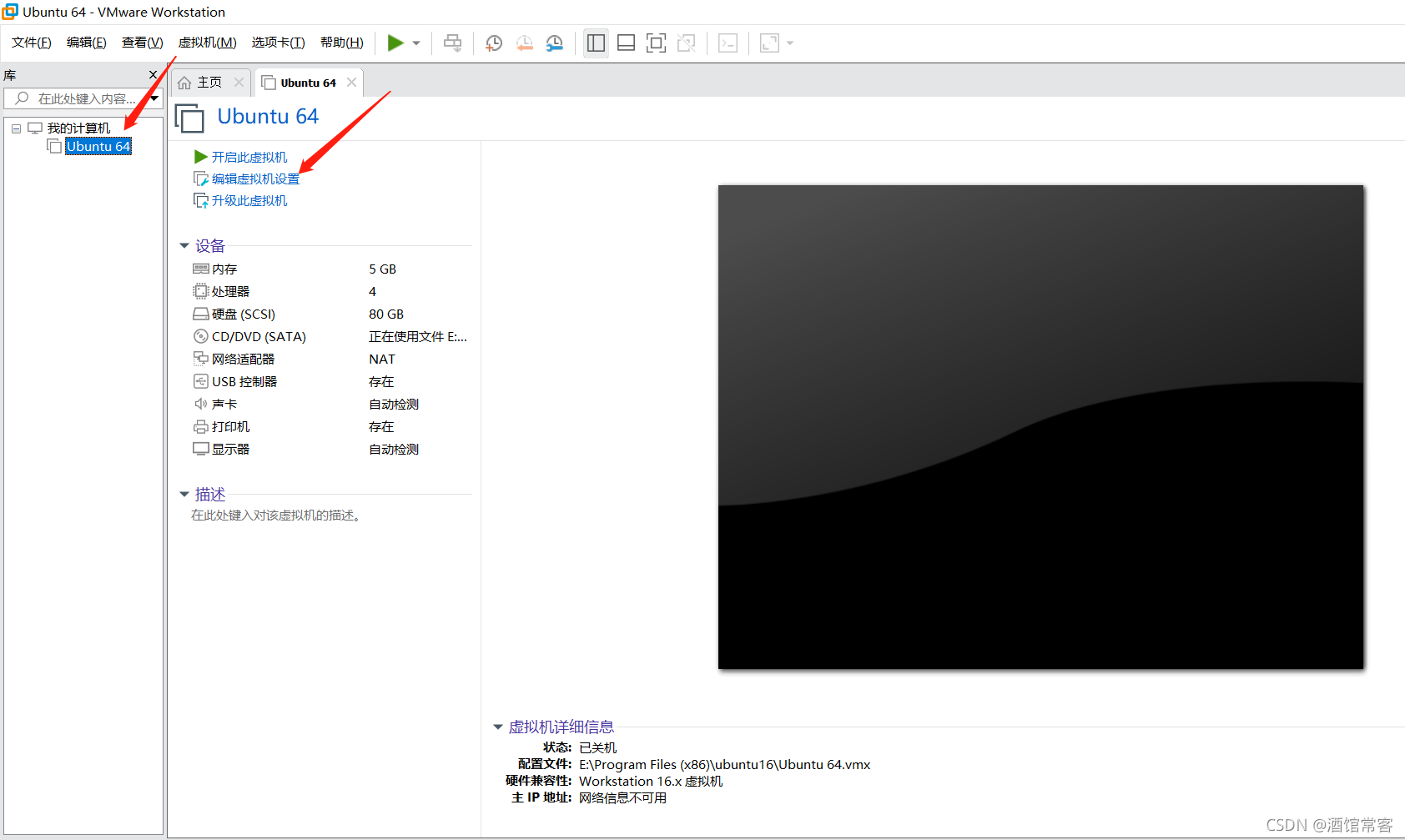Click the 打印机 printer device row
This screenshot has height=840, width=1405.
331,426
